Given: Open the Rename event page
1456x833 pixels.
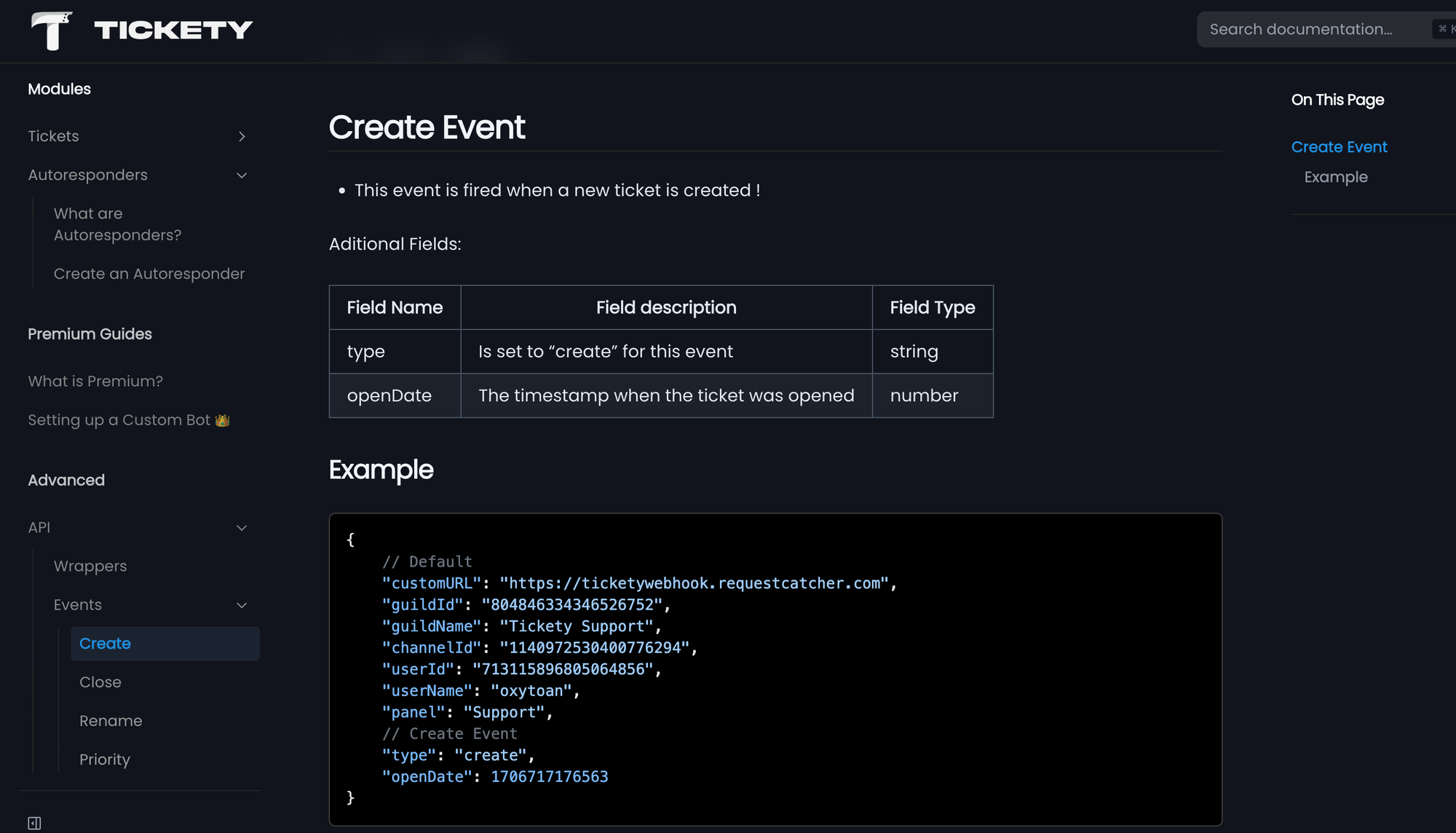Looking at the screenshot, I should click(x=111, y=720).
